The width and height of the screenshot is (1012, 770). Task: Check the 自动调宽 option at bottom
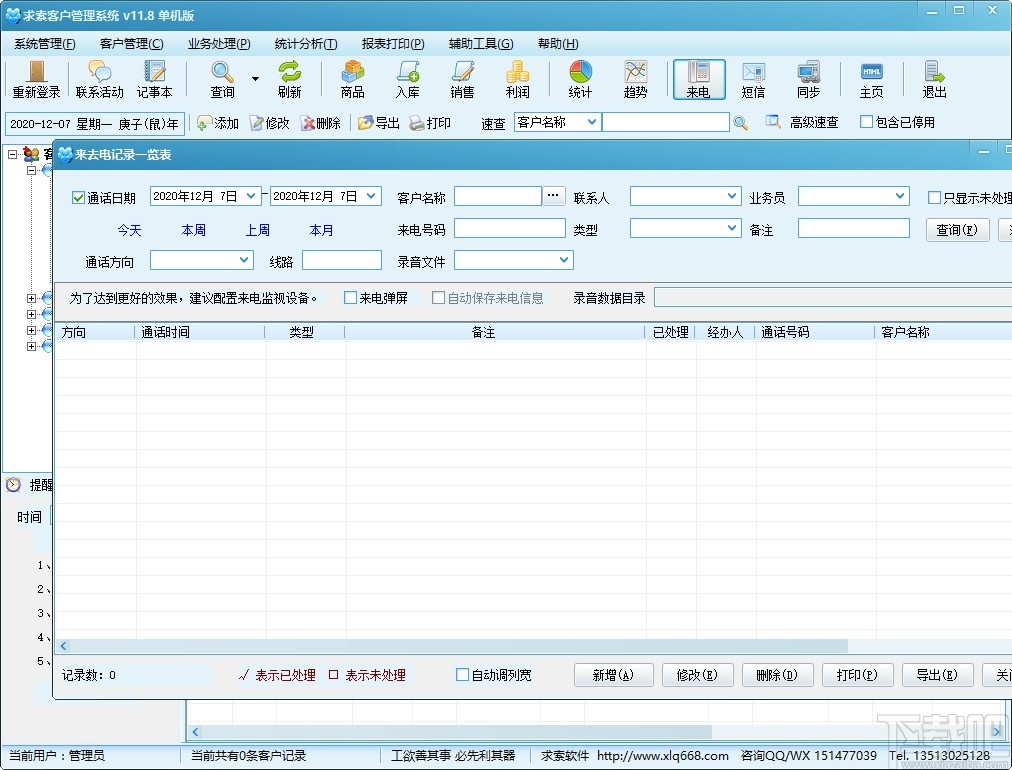click(x=464, y=674)
